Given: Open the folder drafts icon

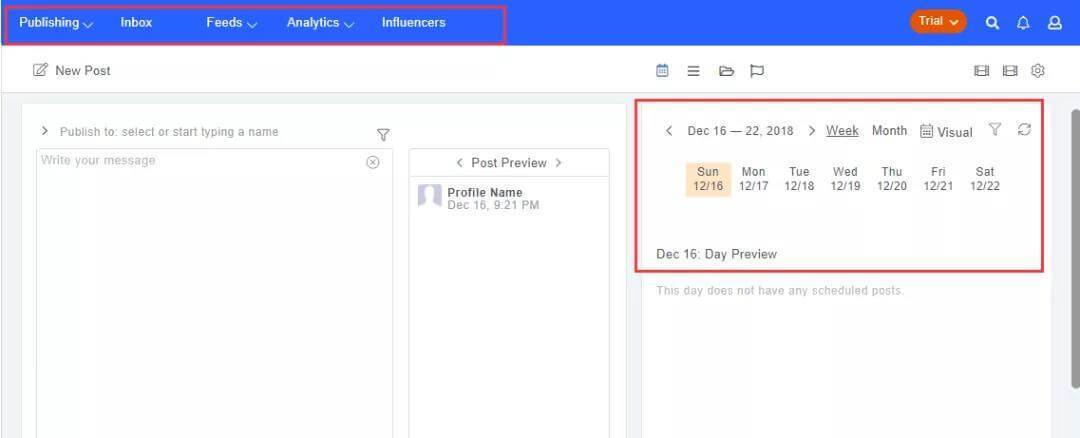Looking at the screenshot, I should tap(726, 71).
